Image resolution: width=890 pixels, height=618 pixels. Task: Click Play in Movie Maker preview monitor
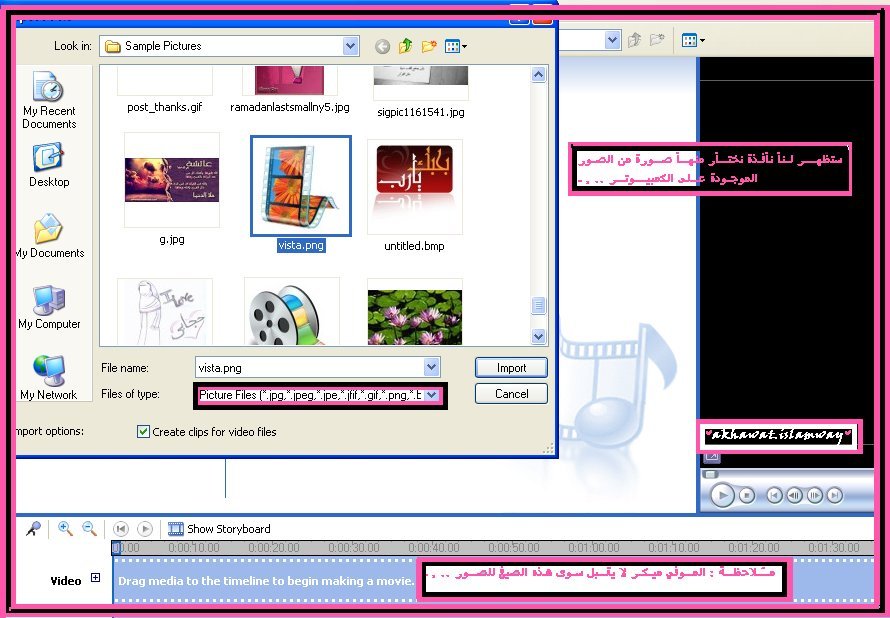click(722, 495)
